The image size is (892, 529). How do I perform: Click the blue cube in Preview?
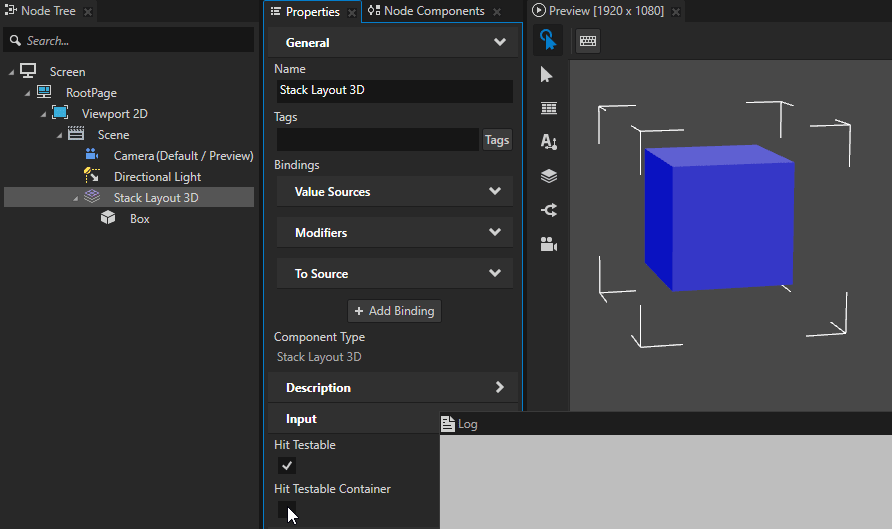click(x=719, y=219)
